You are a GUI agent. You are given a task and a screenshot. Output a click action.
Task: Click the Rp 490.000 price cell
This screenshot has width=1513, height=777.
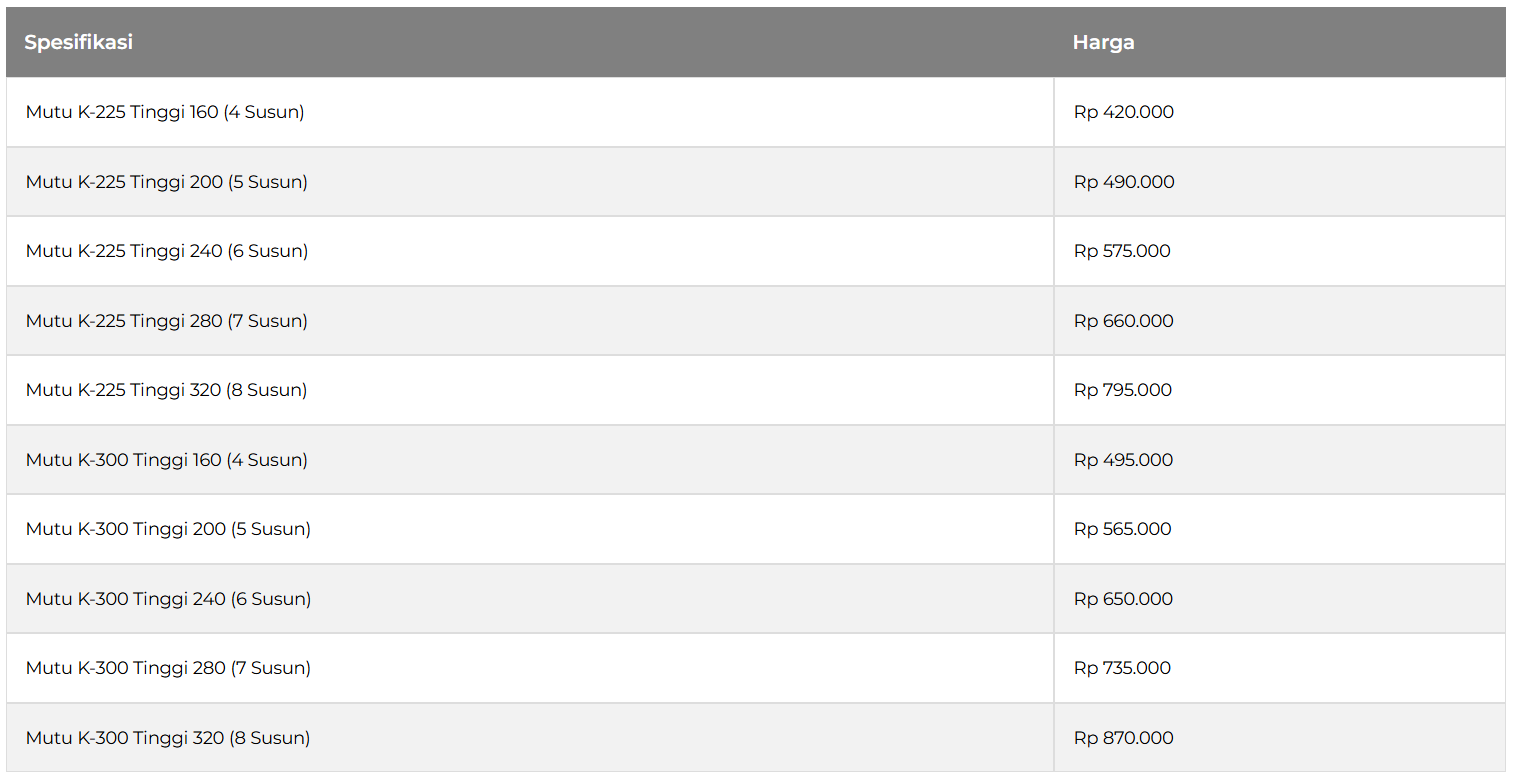(1280, 182)
